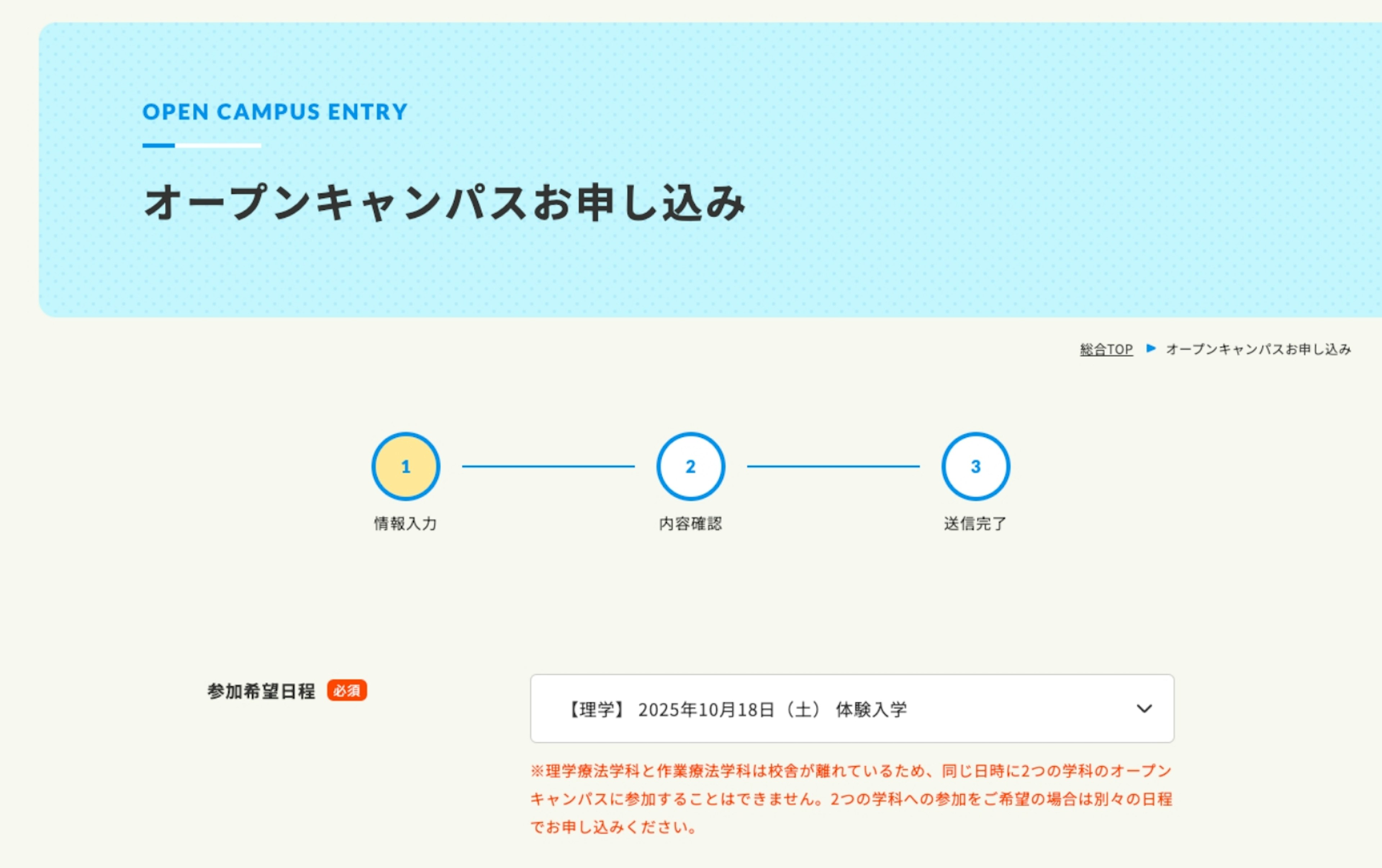This screenshot has width=1382, height=868.
Task: Click the 内容確認 step label
Action: point(690,523)
